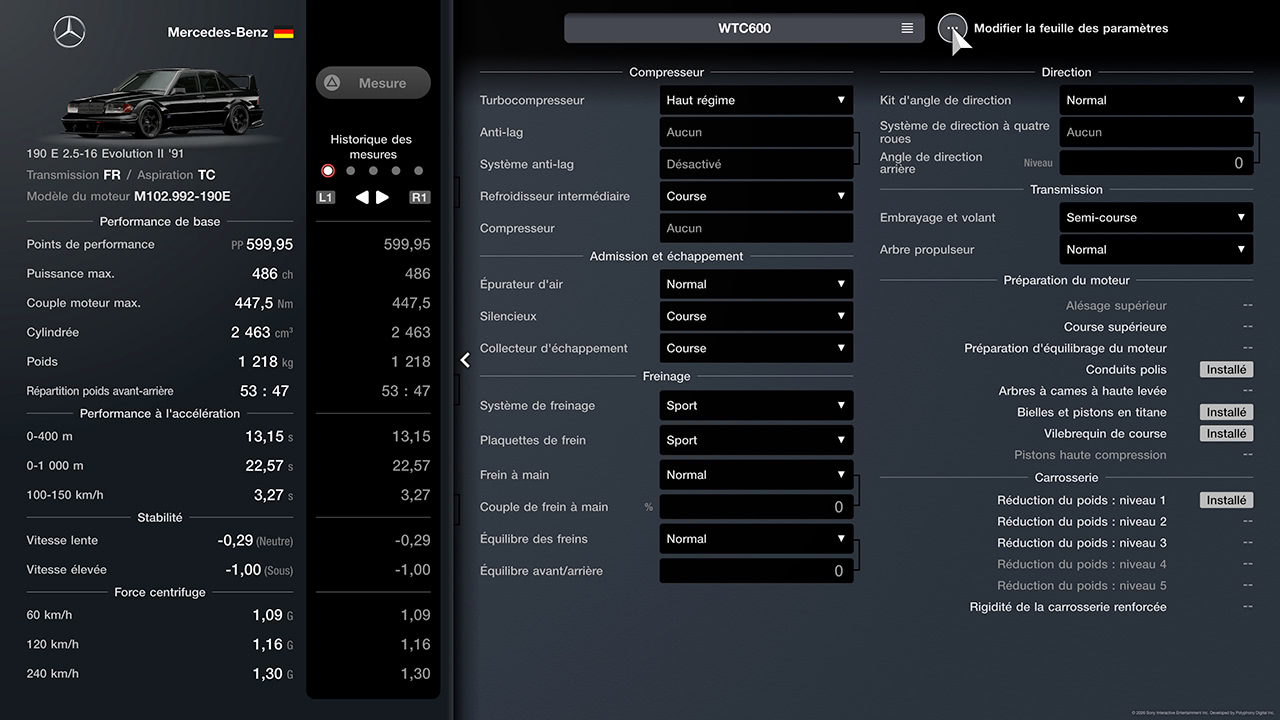The height and width of the screenshot is (720, 1280).
Task: Click the 0-1 000 m time 22,57 s
Action: tap(269, 465)
